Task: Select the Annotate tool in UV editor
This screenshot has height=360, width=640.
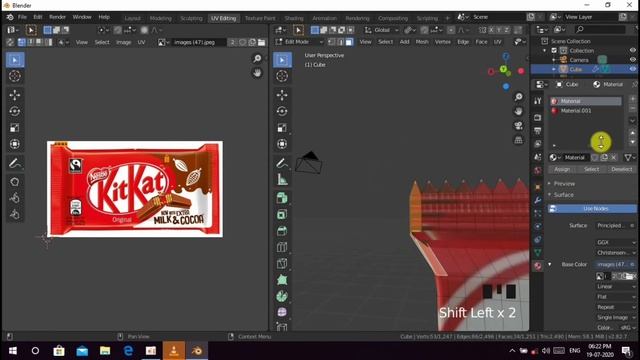Action: [x=15, y=164]
